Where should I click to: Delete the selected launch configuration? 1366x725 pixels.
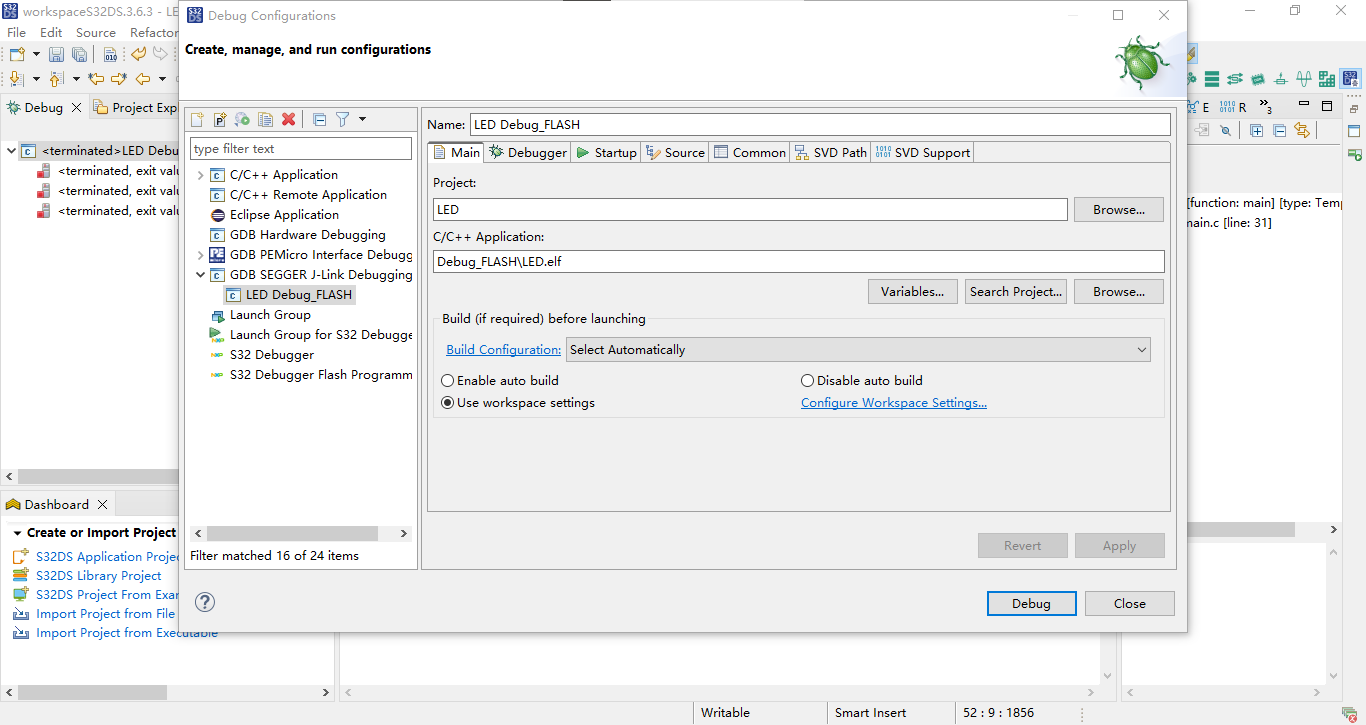coord(289,119)
